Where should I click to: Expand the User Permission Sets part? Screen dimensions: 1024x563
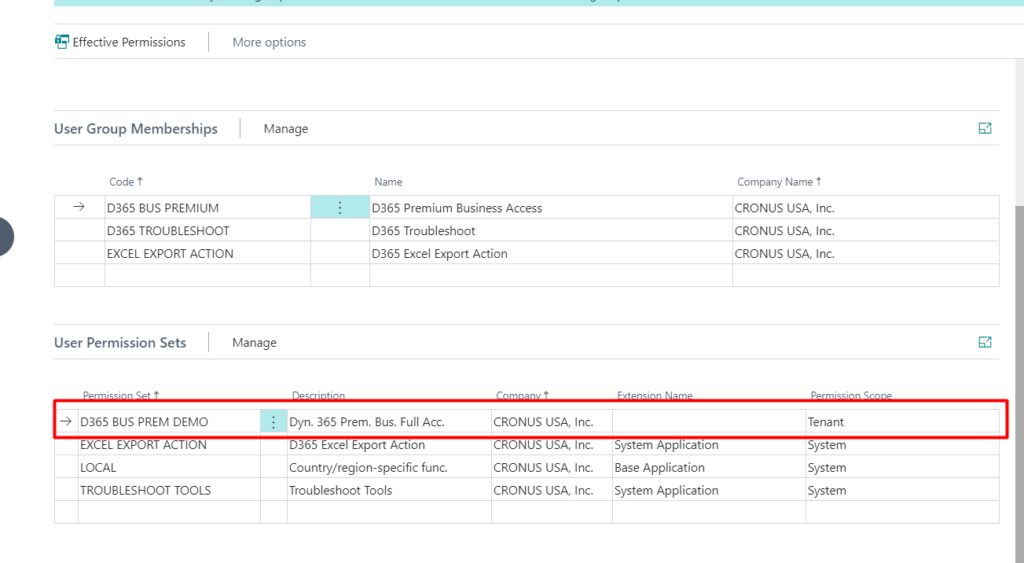click(985, 342)
